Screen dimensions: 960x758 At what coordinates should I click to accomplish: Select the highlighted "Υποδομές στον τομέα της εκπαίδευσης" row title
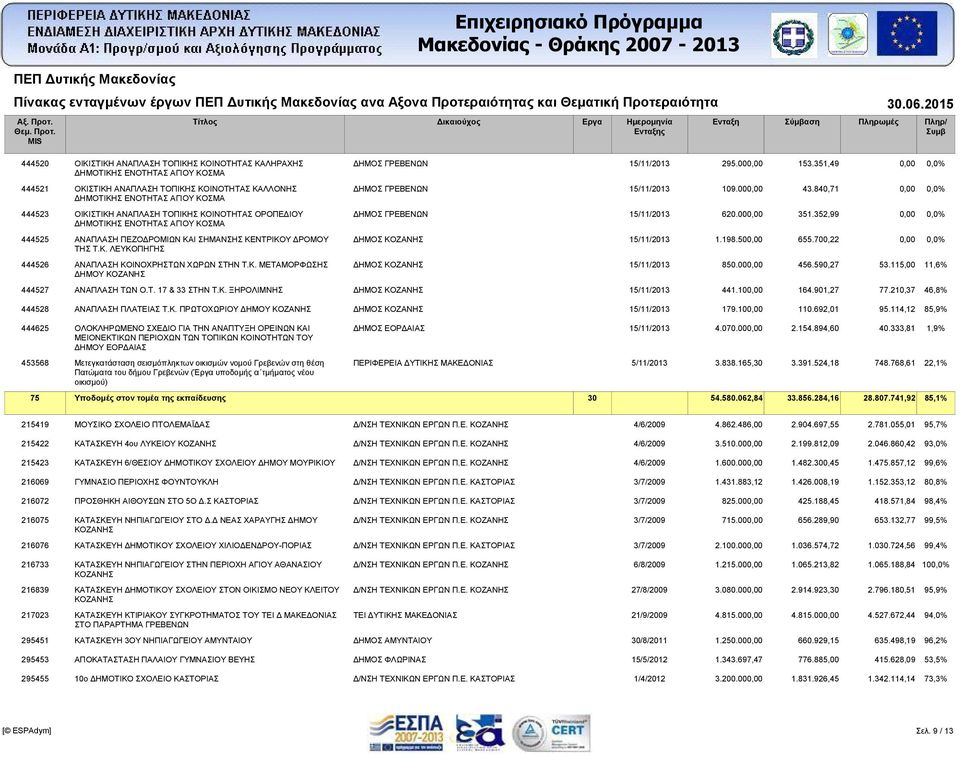point(150,399)
